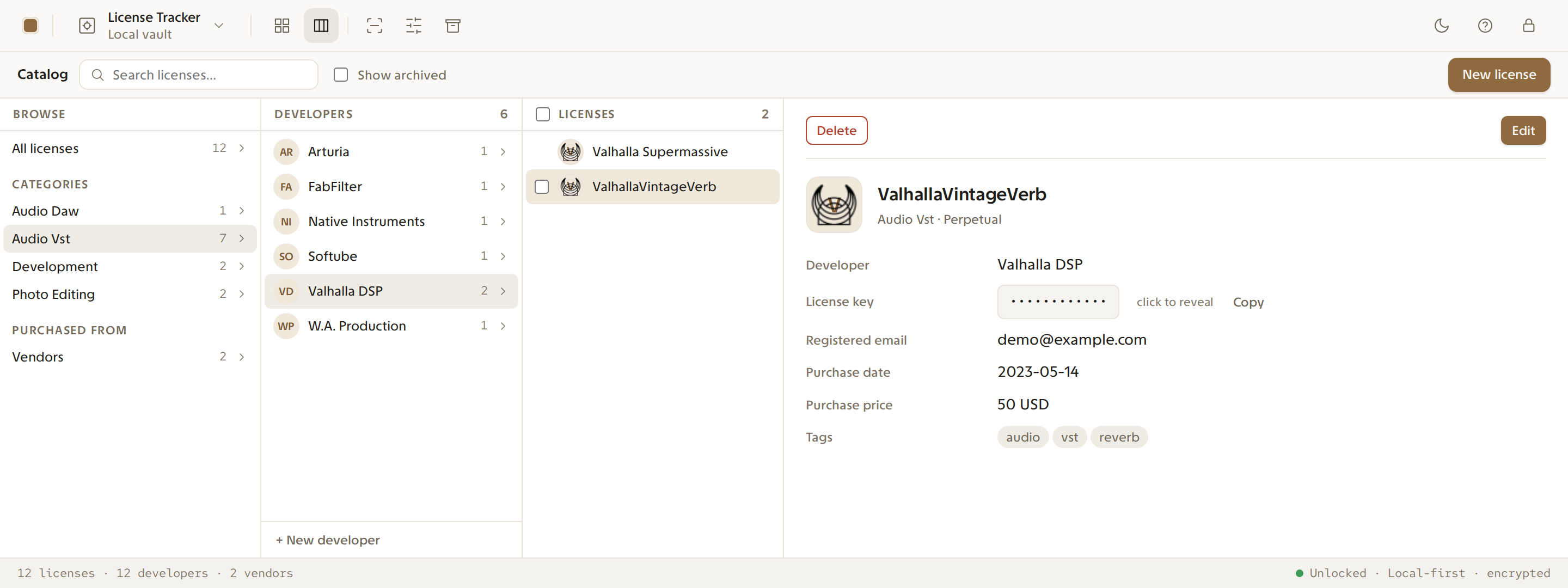Lock the vault with padlock icon
Screen dimensions: 1568x588
[x=1528, y=26]
